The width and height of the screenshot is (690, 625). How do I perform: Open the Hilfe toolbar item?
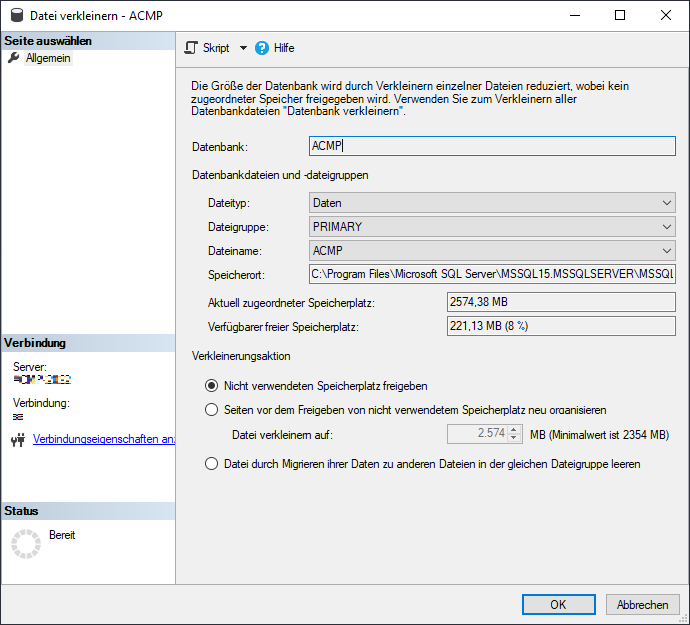[284, 48]
